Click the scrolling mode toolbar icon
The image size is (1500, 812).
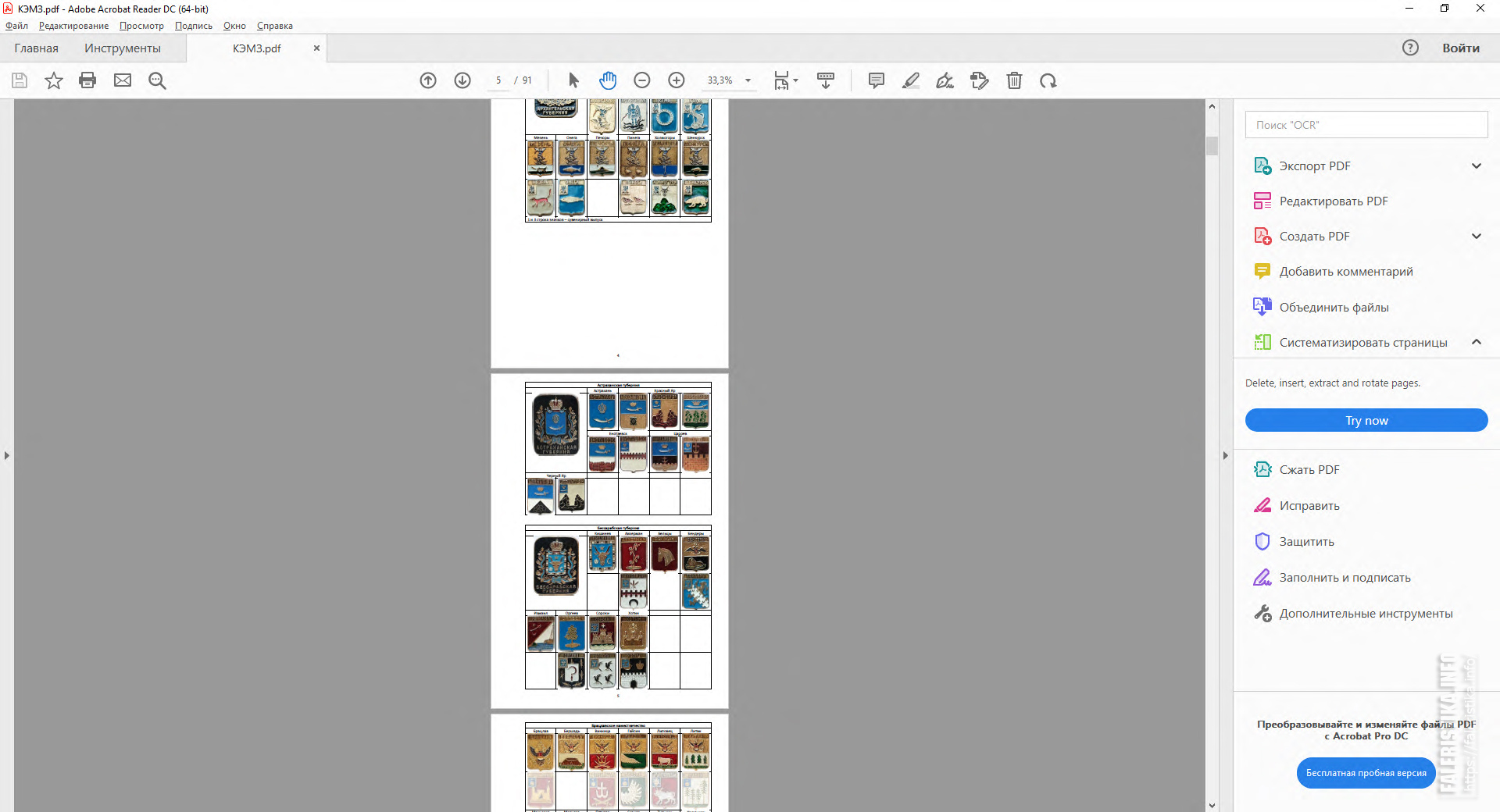coord(826,80)
